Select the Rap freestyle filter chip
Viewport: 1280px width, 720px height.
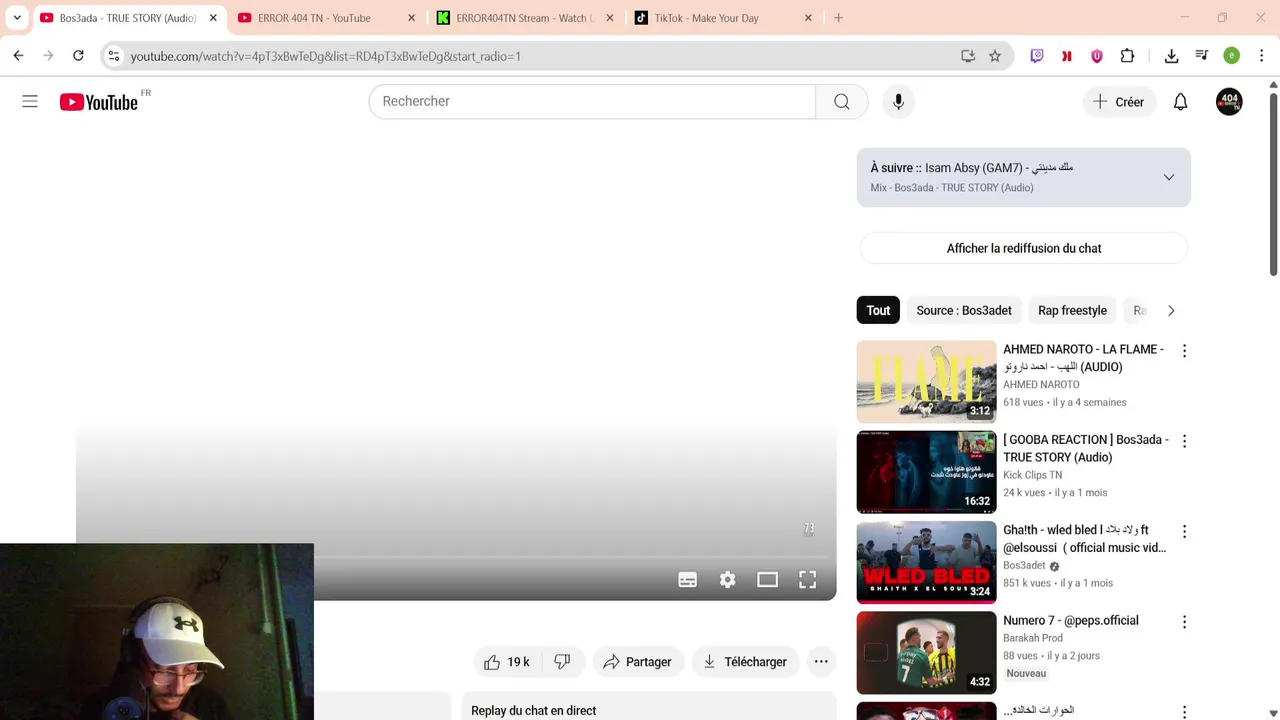click(1072, 311)
